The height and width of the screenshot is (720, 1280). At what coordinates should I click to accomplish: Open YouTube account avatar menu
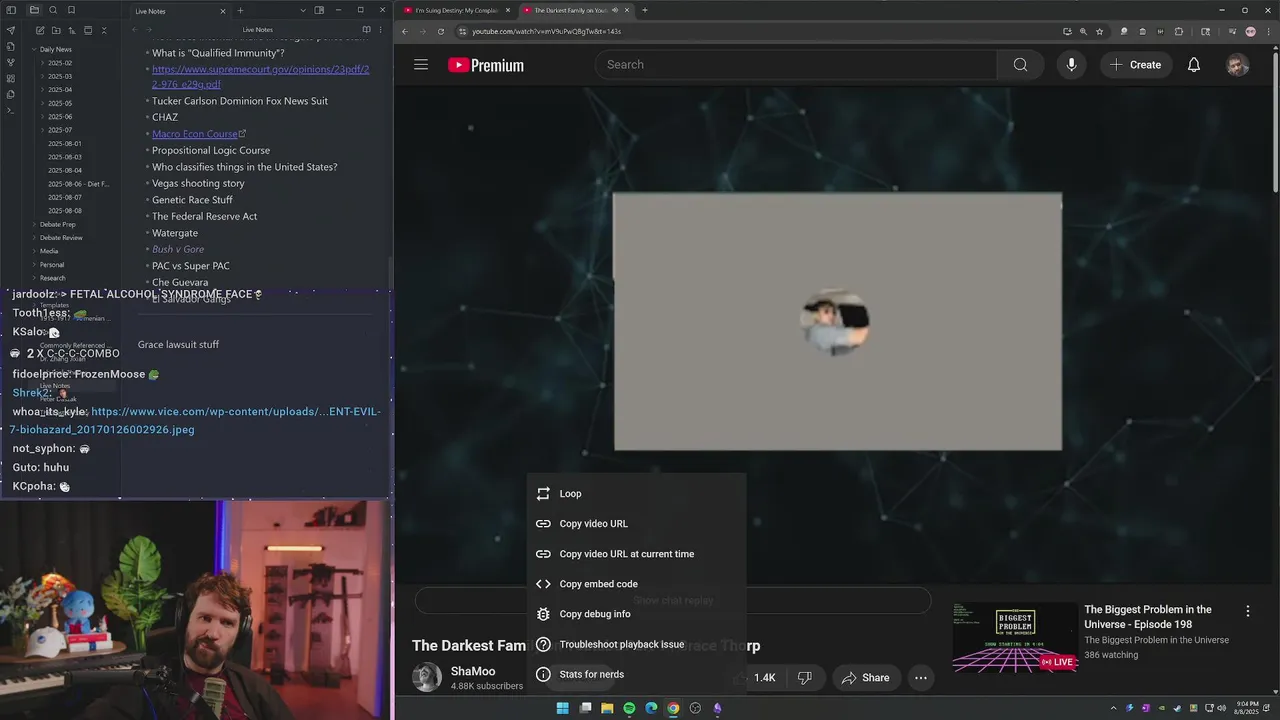1238,65
